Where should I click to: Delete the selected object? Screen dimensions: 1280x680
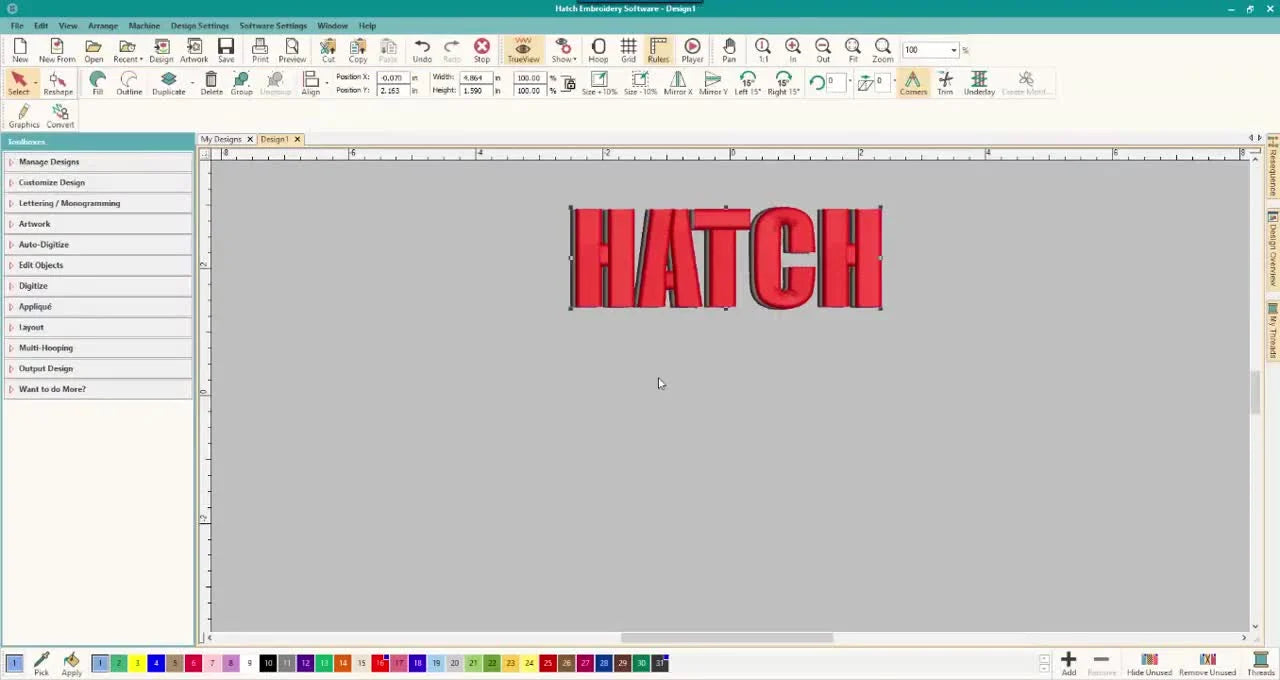[211, 83]
